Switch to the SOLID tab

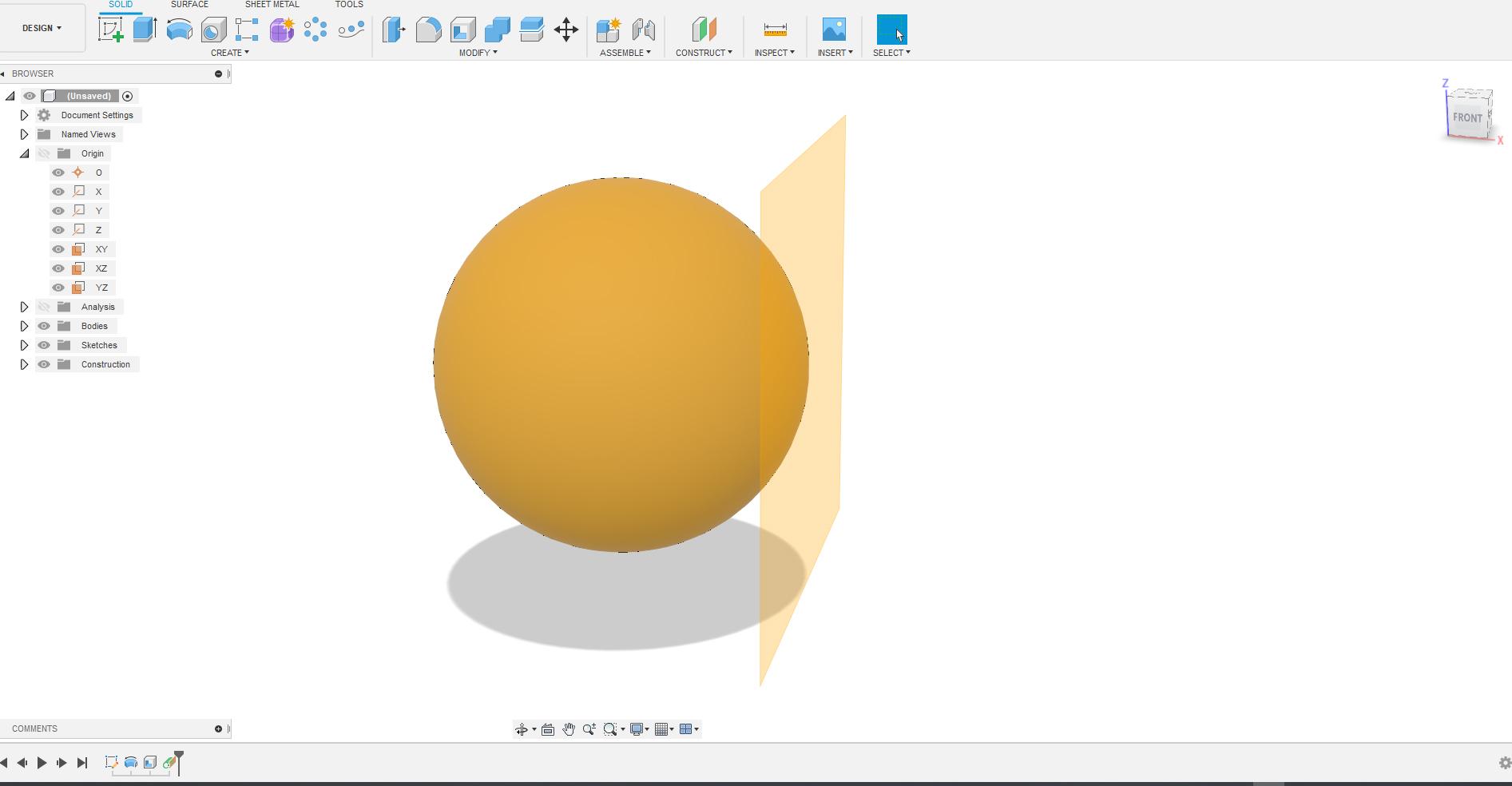[x=121, y=5]
